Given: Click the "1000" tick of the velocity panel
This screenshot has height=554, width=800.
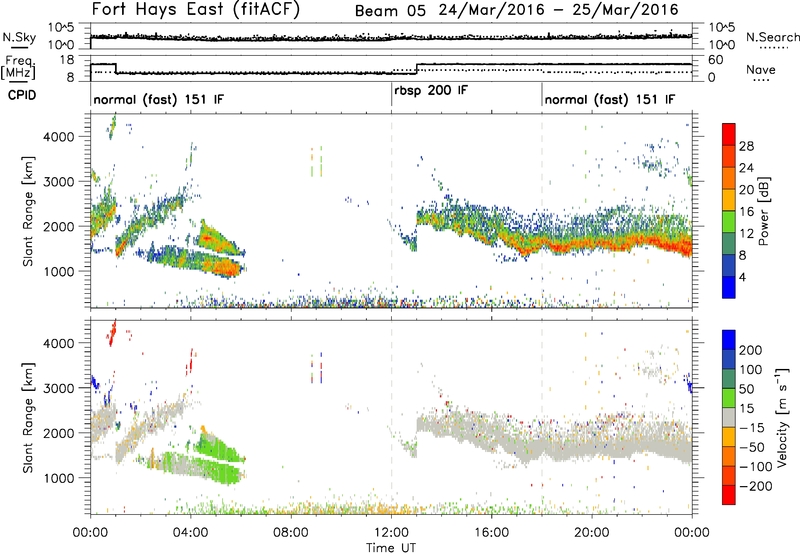Looking at the screenshot, I should click(58, 478).
